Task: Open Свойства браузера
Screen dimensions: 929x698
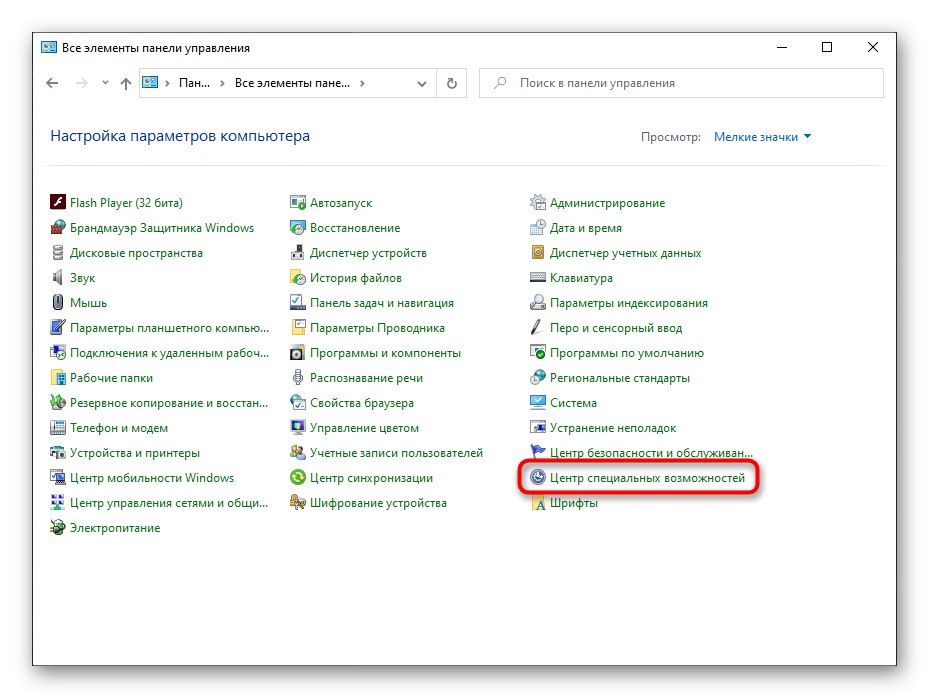Action: pos(361,402)
